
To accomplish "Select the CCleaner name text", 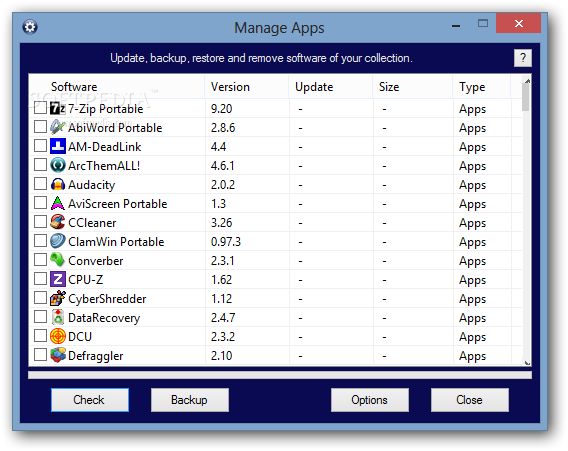I will 92,223.
